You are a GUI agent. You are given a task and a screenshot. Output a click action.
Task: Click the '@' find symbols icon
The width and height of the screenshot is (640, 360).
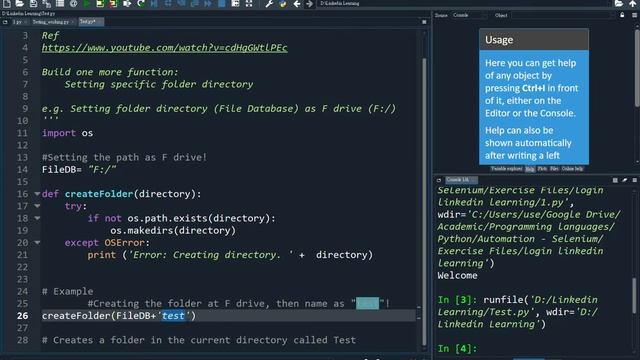[x=73, y=3]
